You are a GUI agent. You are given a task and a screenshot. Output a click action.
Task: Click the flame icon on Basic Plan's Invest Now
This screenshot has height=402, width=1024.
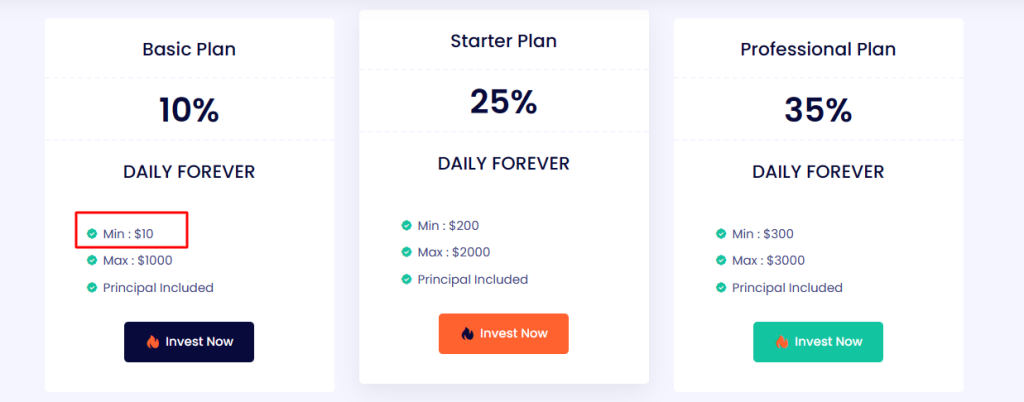pos(153,342)
